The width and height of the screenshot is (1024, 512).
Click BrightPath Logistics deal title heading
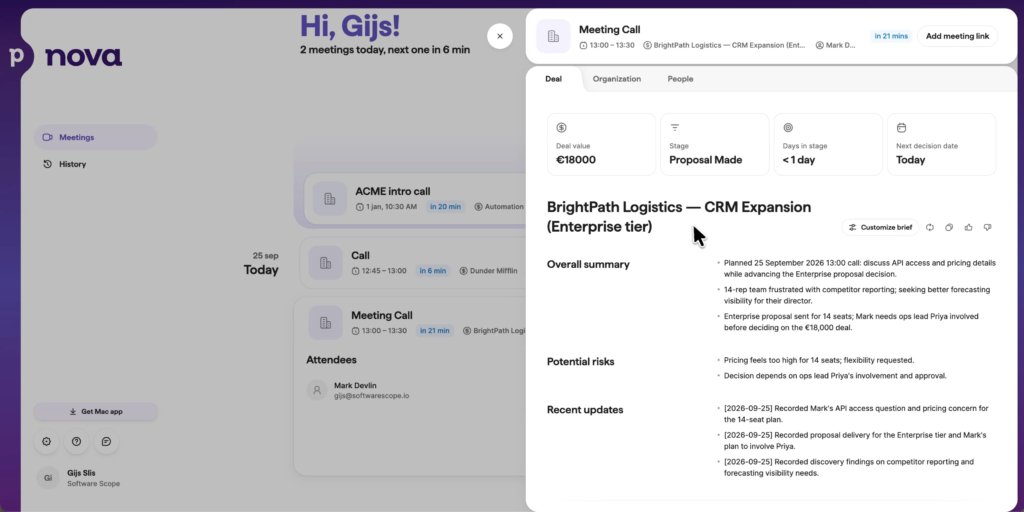tap(679, 216)
